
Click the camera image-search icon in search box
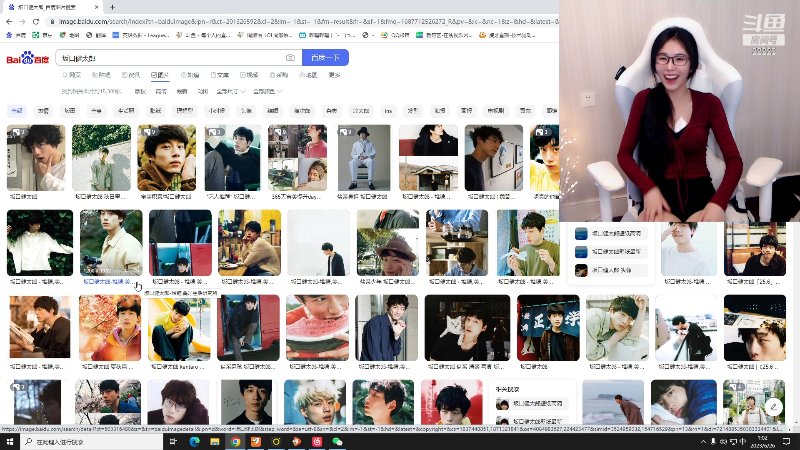pyautogui.click(x=290, y=58)
